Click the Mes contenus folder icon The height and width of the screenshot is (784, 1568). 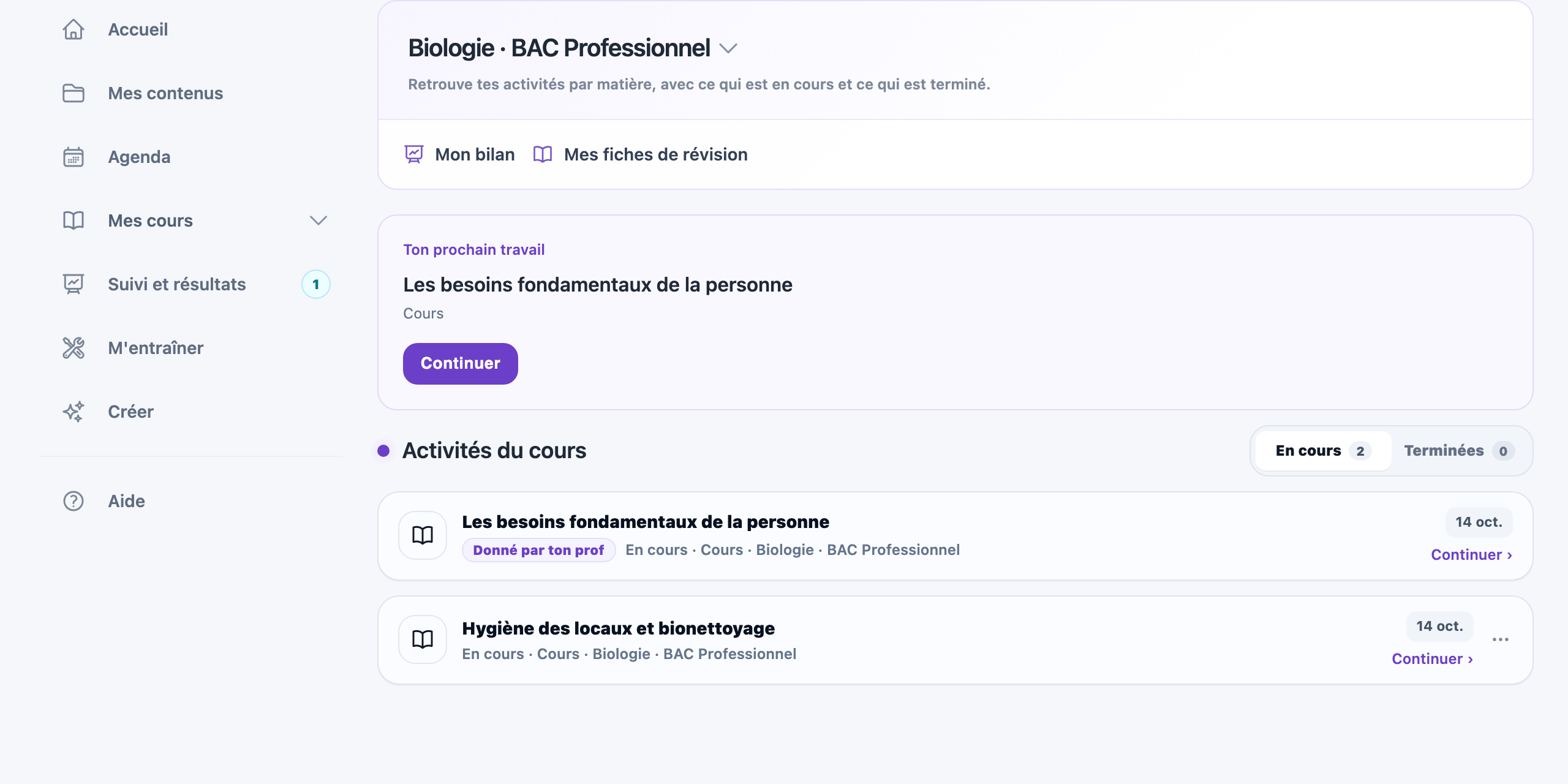pos(73,93)
